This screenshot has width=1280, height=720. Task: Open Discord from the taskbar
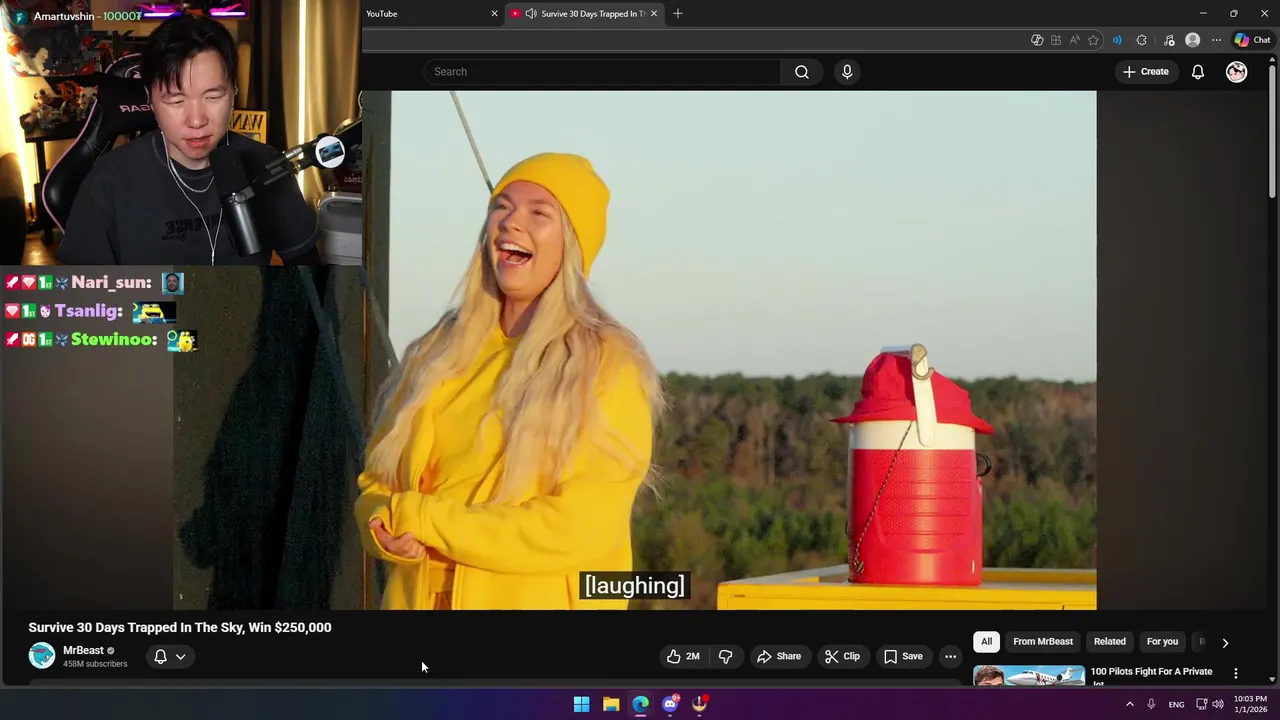pos(670,704)
